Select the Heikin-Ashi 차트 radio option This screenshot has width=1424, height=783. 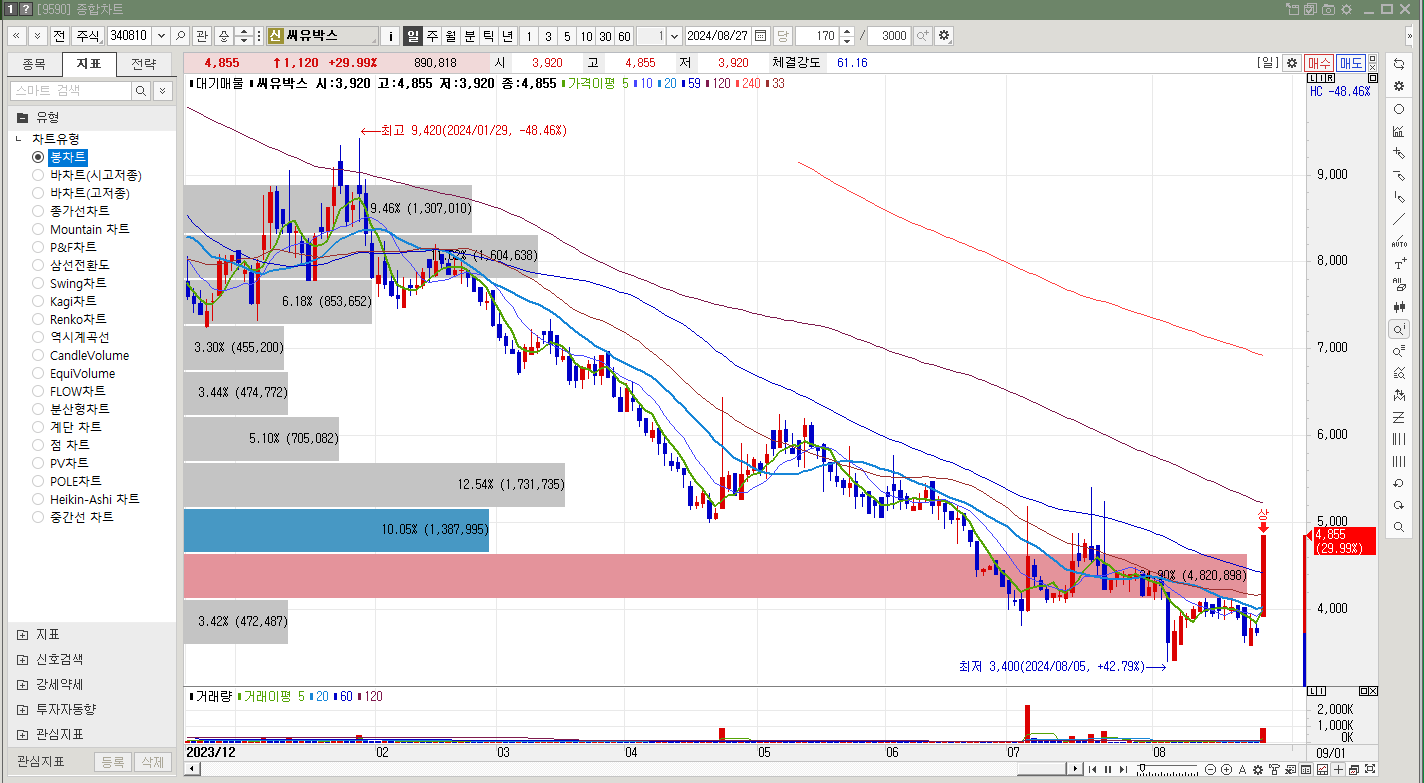[x=38, y=499]
